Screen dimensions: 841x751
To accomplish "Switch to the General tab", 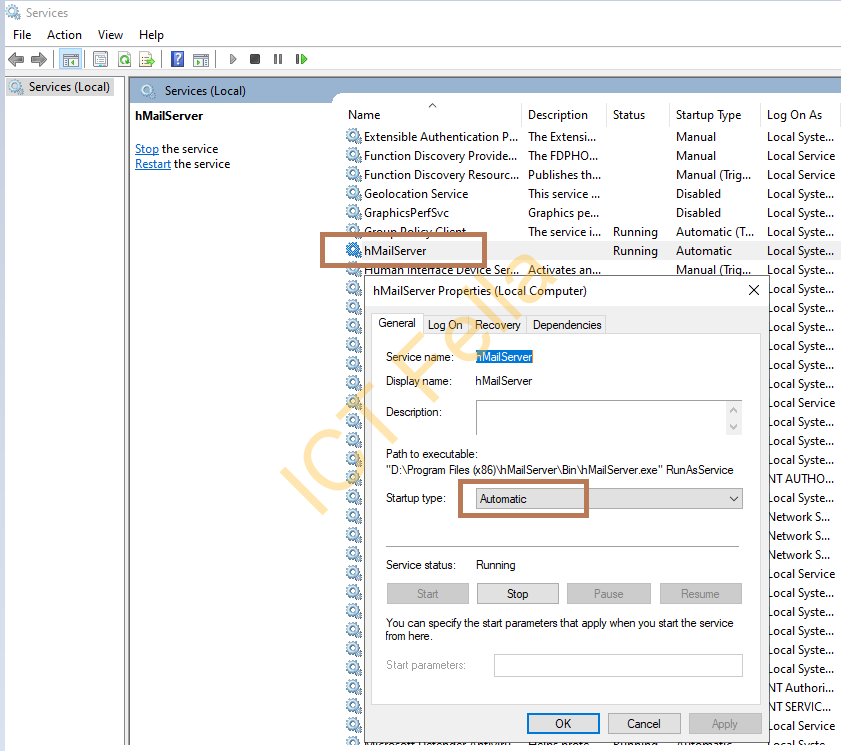I will tap(397, 323).
